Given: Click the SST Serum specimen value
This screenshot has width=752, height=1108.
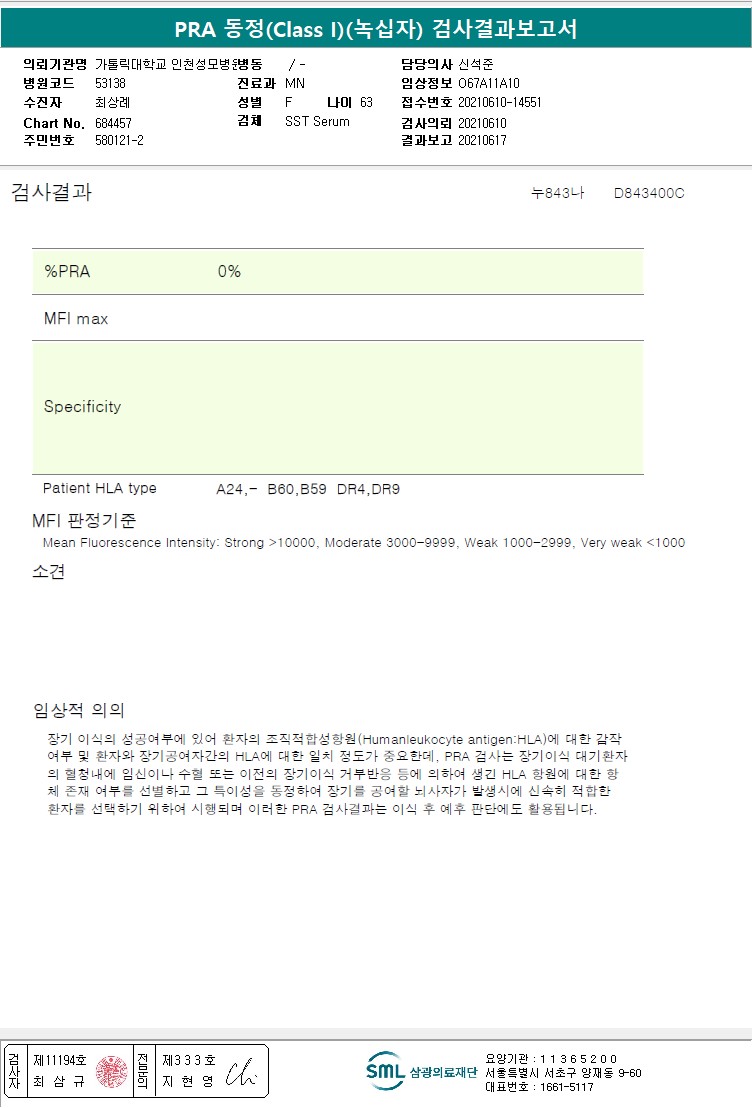Looking at the screenshot, I should tap(317, 122).
